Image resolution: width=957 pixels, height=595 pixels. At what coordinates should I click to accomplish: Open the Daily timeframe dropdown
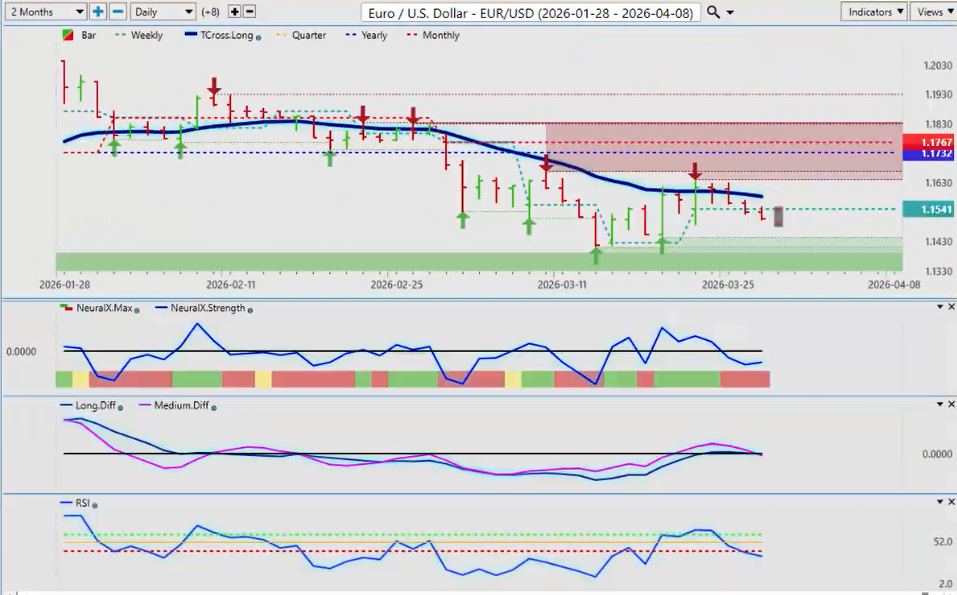tap(163, 12)
